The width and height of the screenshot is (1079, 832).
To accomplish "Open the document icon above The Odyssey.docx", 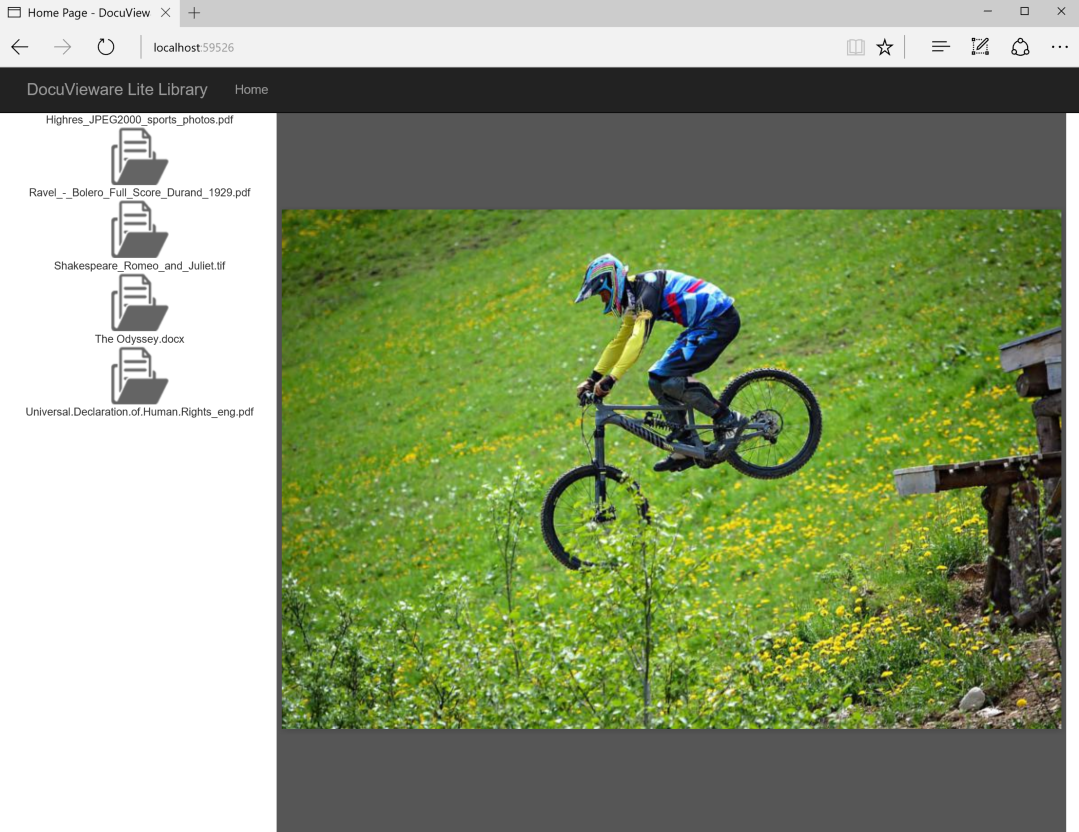I will coord(140,303).
